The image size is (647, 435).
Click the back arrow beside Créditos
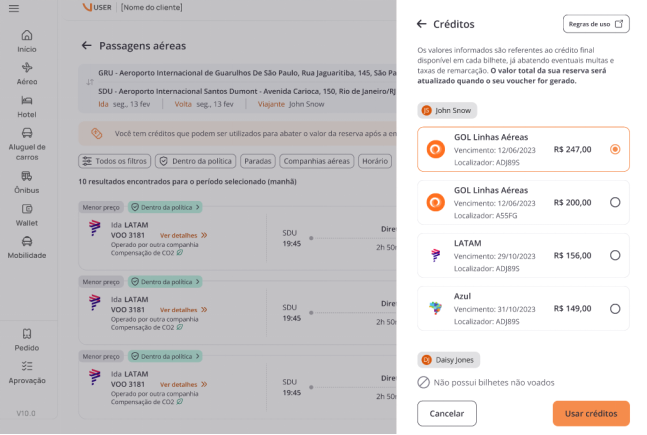click(422, 24)
